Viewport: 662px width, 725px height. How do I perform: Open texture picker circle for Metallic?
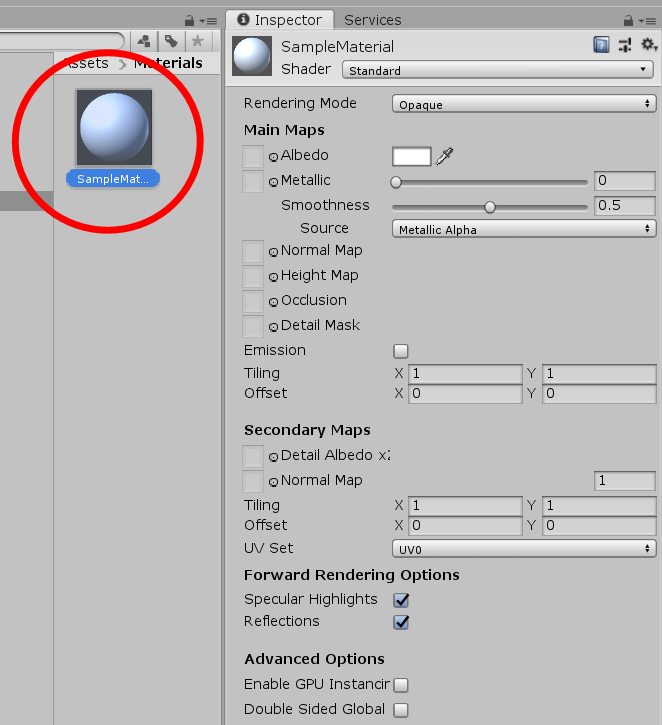click(273, 182)
